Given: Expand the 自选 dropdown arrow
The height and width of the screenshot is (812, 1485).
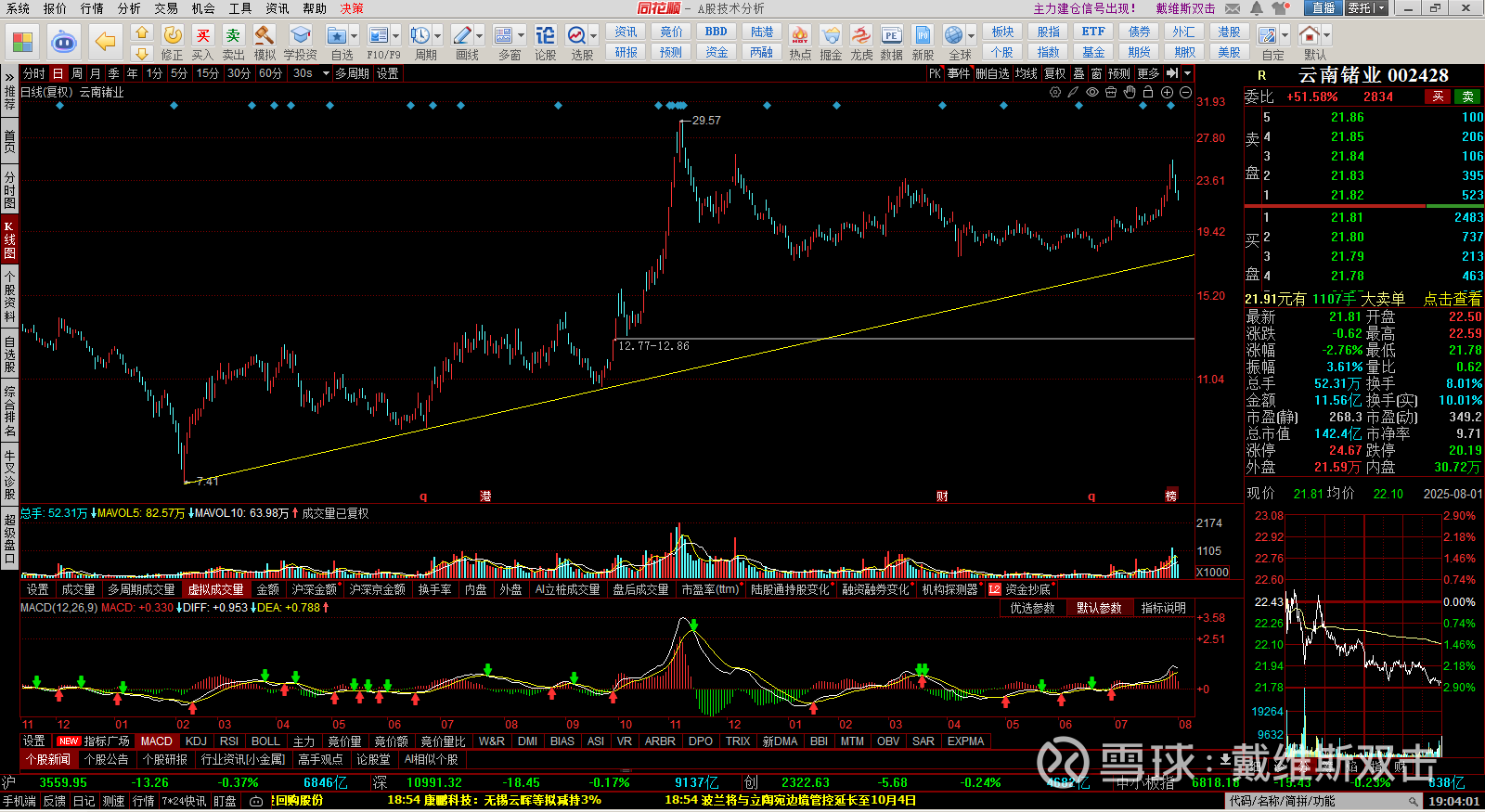Looking at the screenshot, I should [x=355, y=36].
